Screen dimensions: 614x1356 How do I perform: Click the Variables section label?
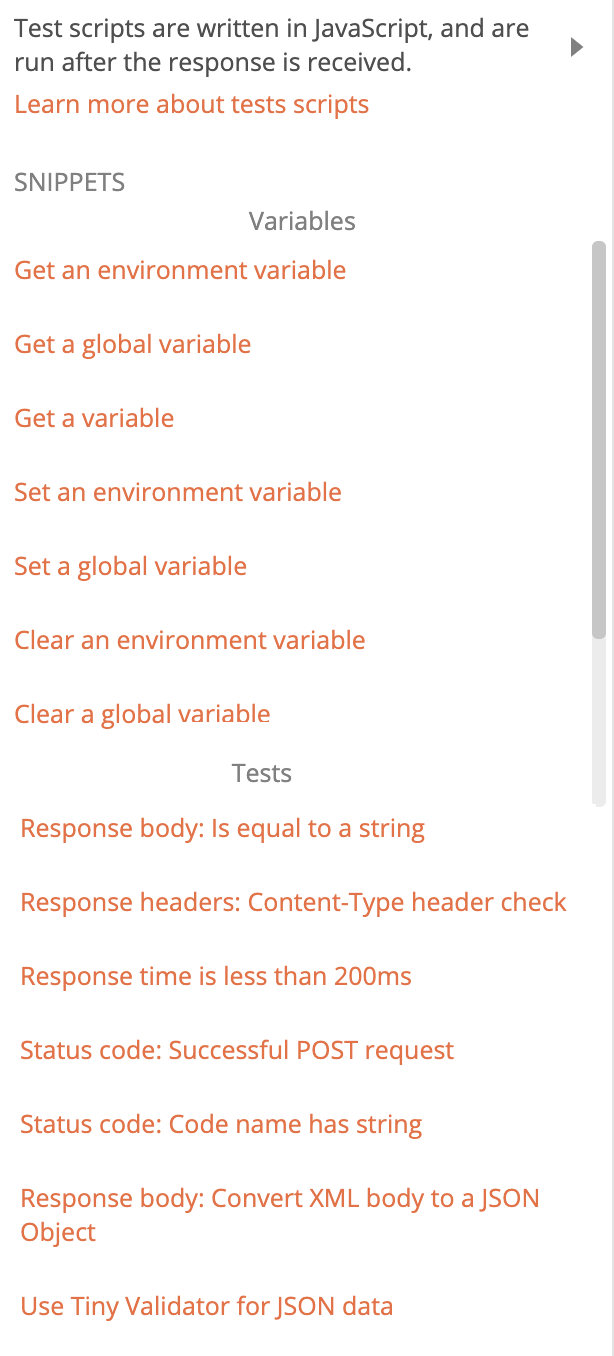tap(302, 221)
